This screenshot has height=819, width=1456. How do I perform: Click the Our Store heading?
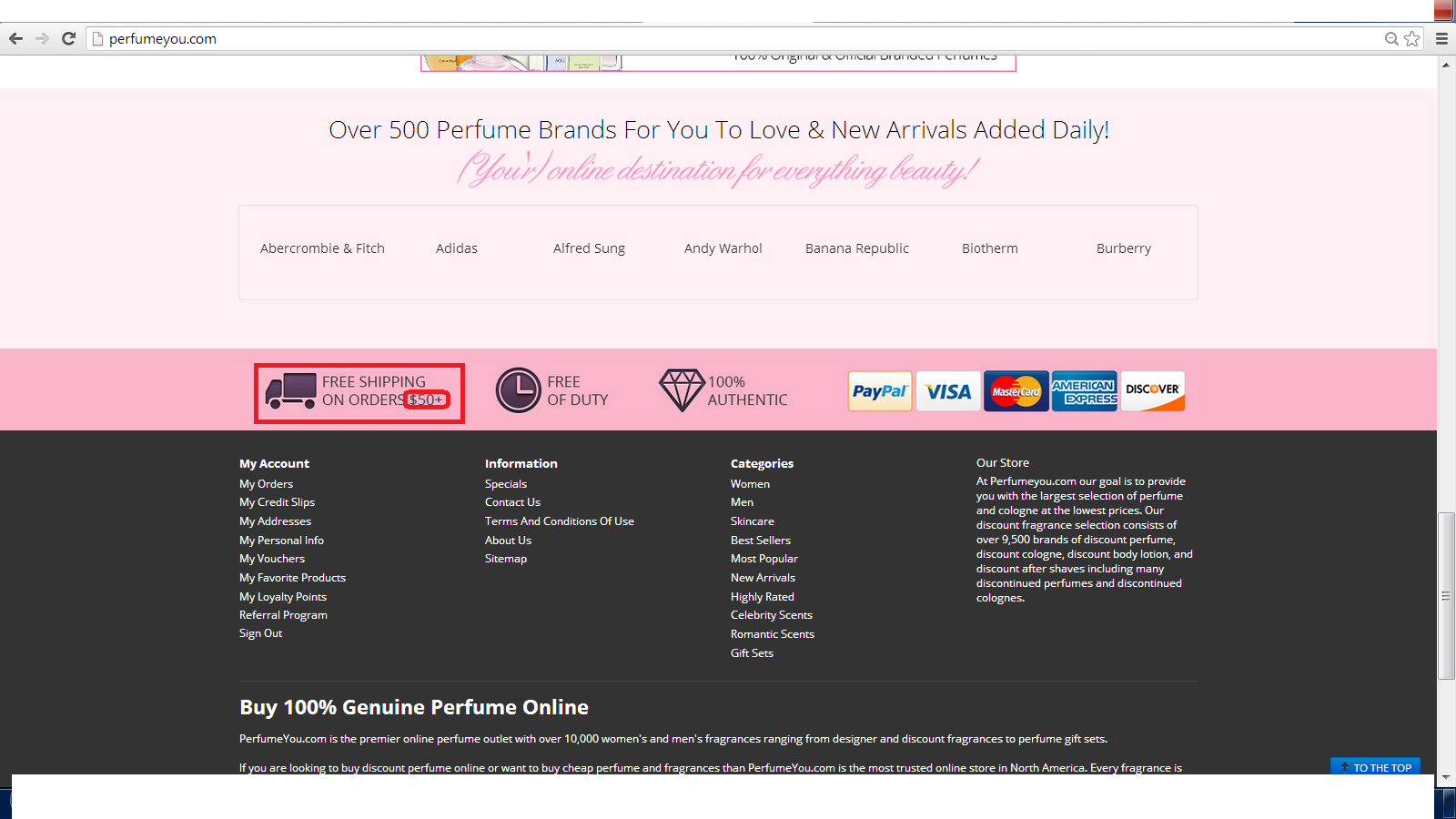pos(1003,463)
